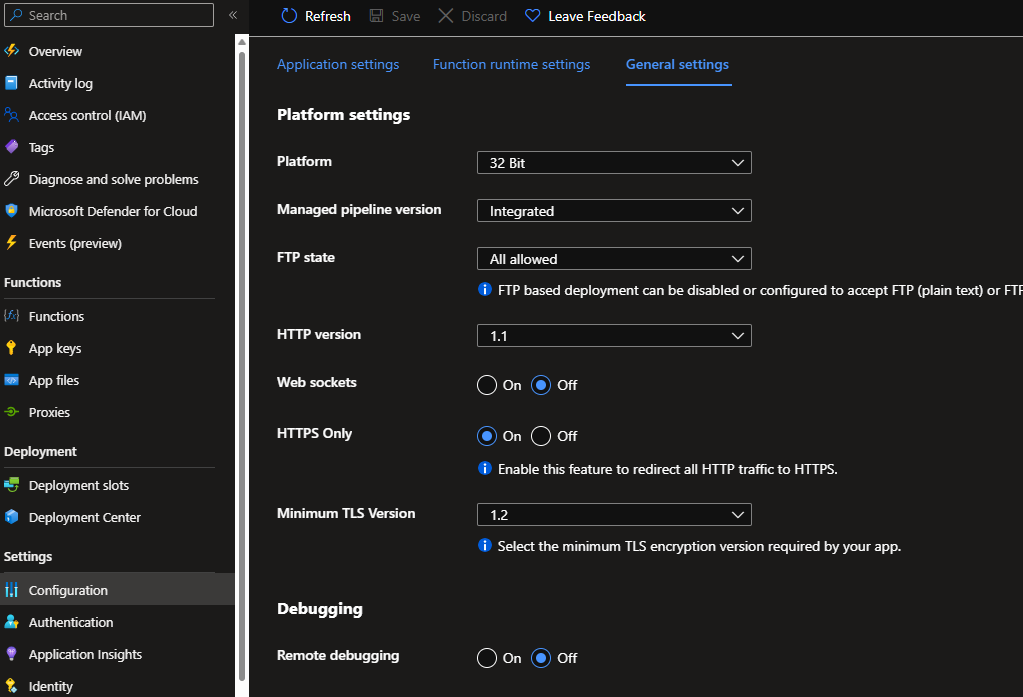The width and height of the screenshot is (1023, 697).
Task: Open Deployment Center menu item
Action: point(85,517)
